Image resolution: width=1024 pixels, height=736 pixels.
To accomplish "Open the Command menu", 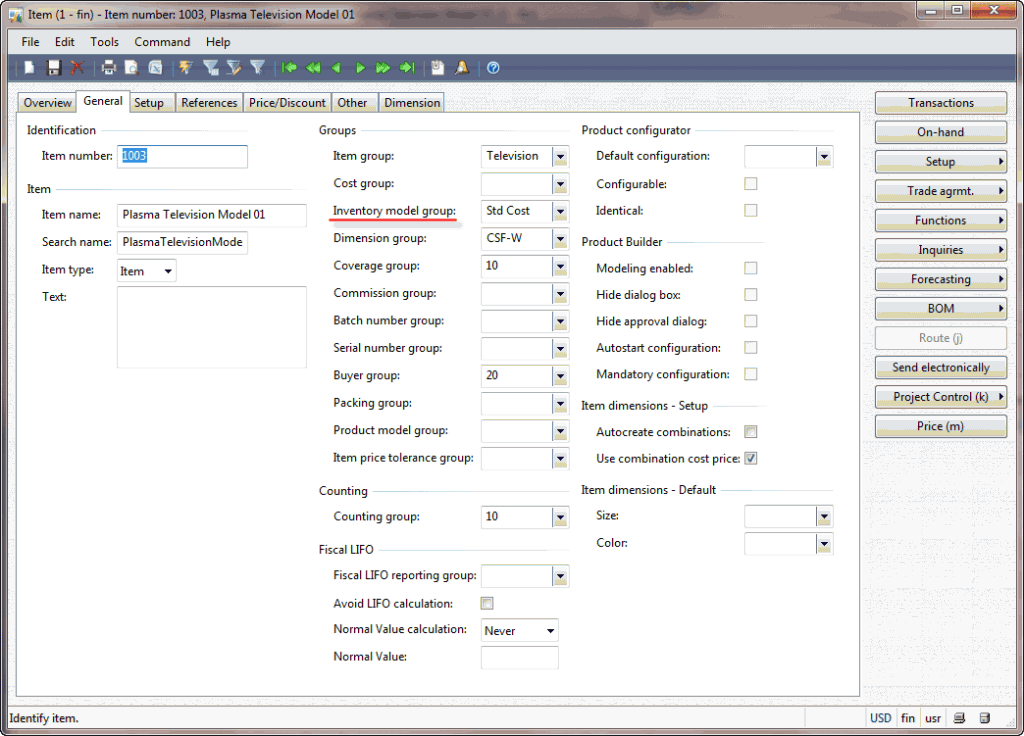I will pyautogui.click(x=162, y=42).
